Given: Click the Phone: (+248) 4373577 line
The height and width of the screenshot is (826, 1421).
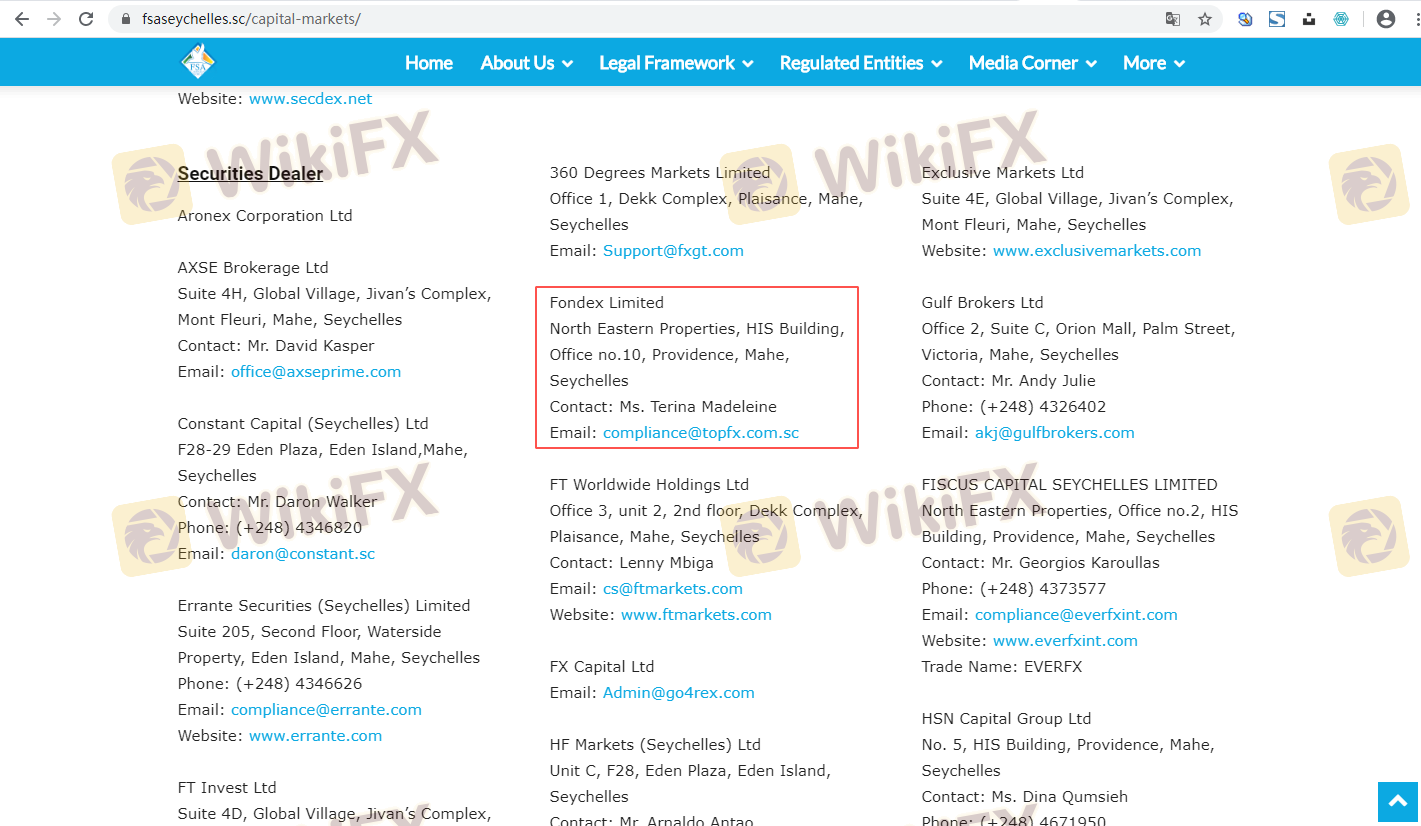Looking at the screenshot, I should coord(1014,589).
